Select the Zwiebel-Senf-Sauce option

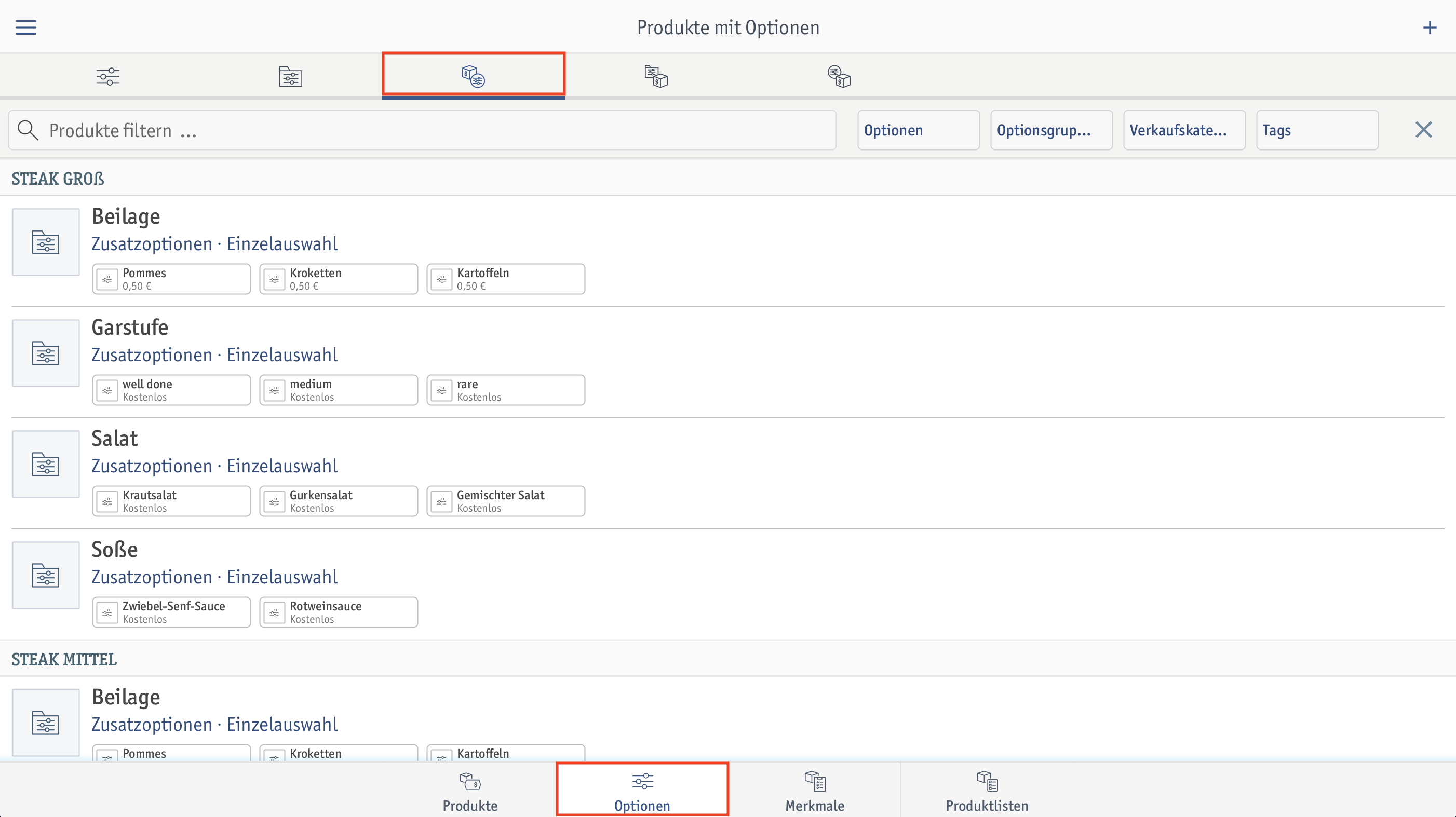171,612
